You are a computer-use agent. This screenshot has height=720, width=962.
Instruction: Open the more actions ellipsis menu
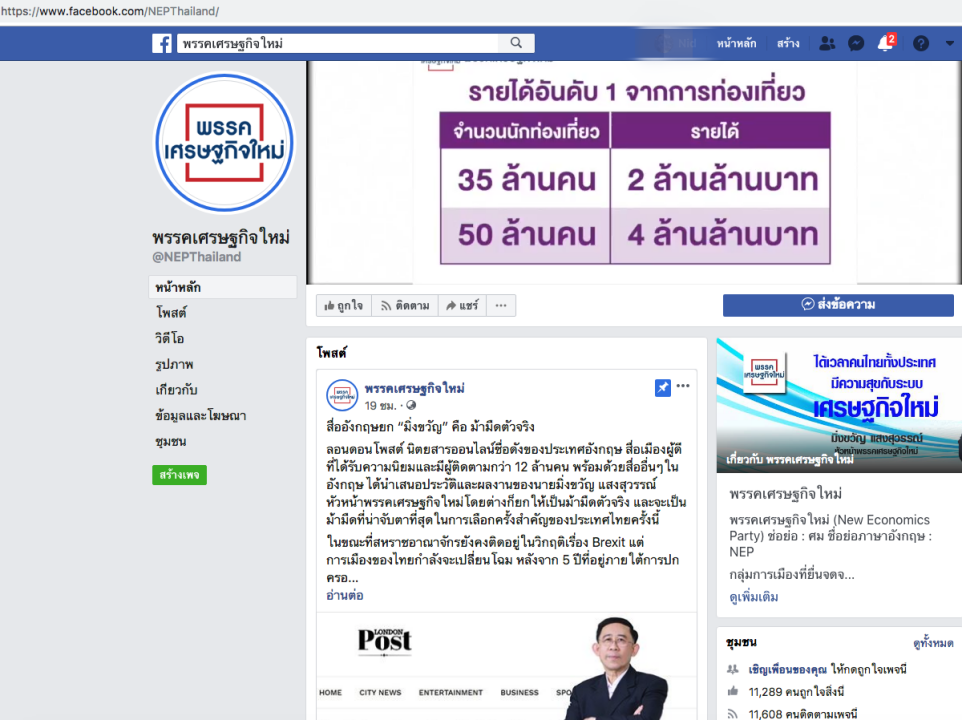(501, 305)
